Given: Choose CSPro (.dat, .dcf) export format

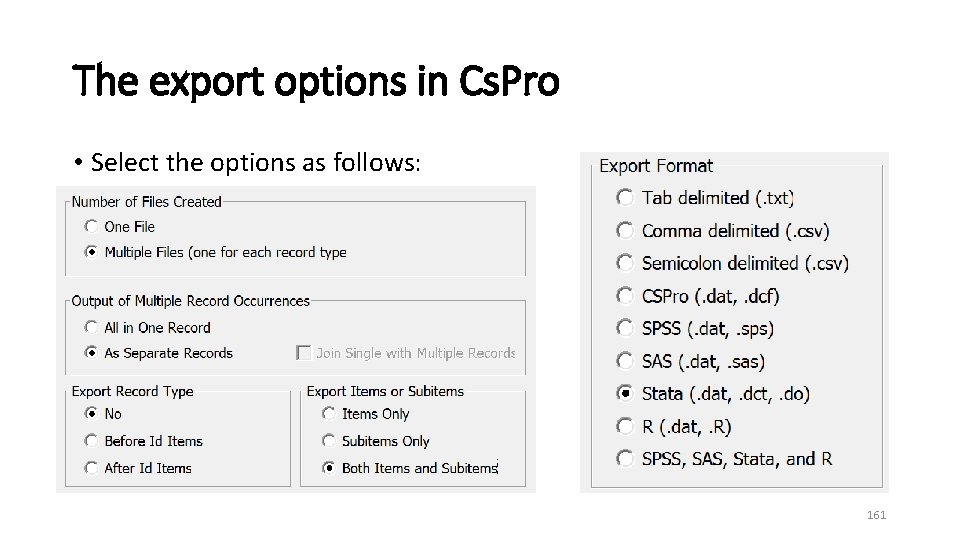Looking at the screenshot, I should (625, 296).
